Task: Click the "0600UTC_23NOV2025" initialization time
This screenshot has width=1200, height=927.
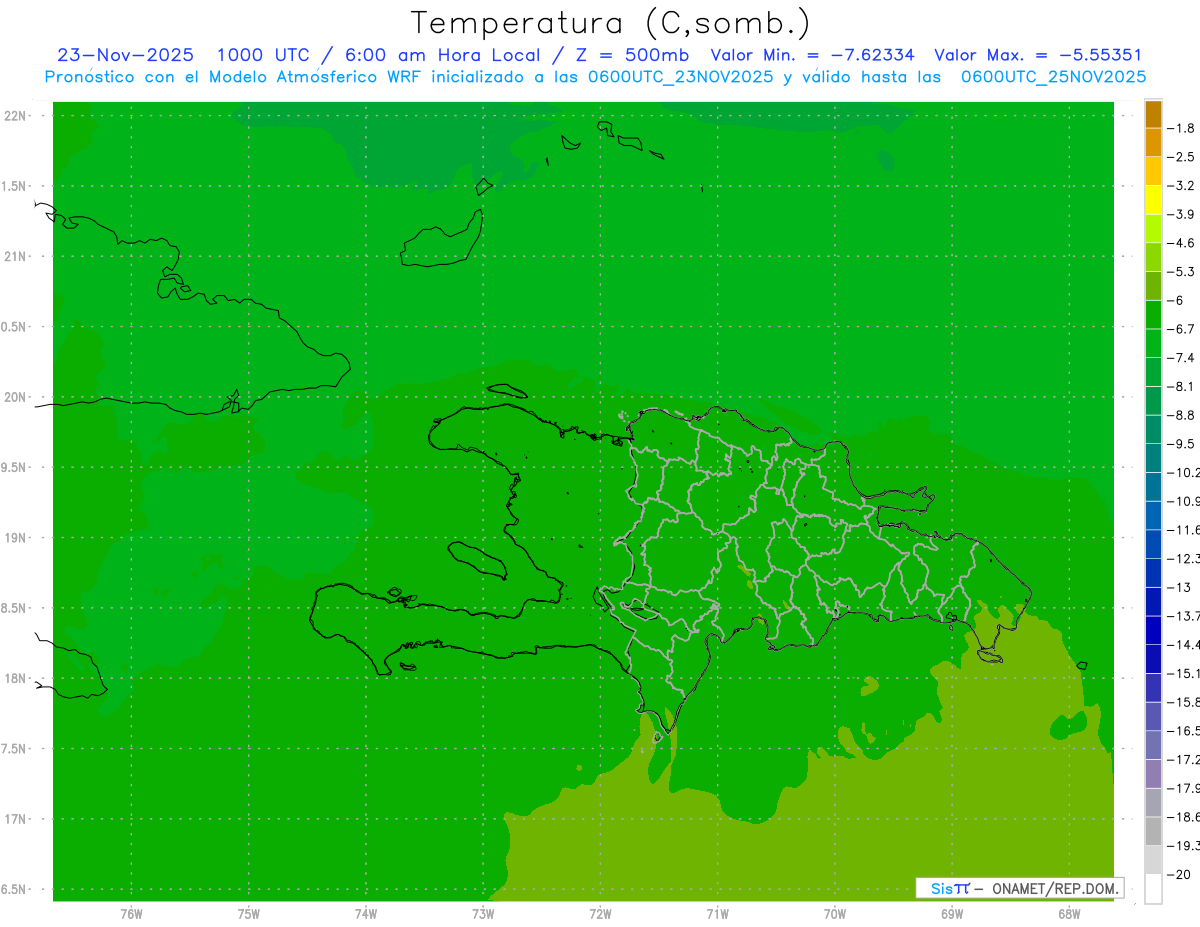Action: click(681, 77)
